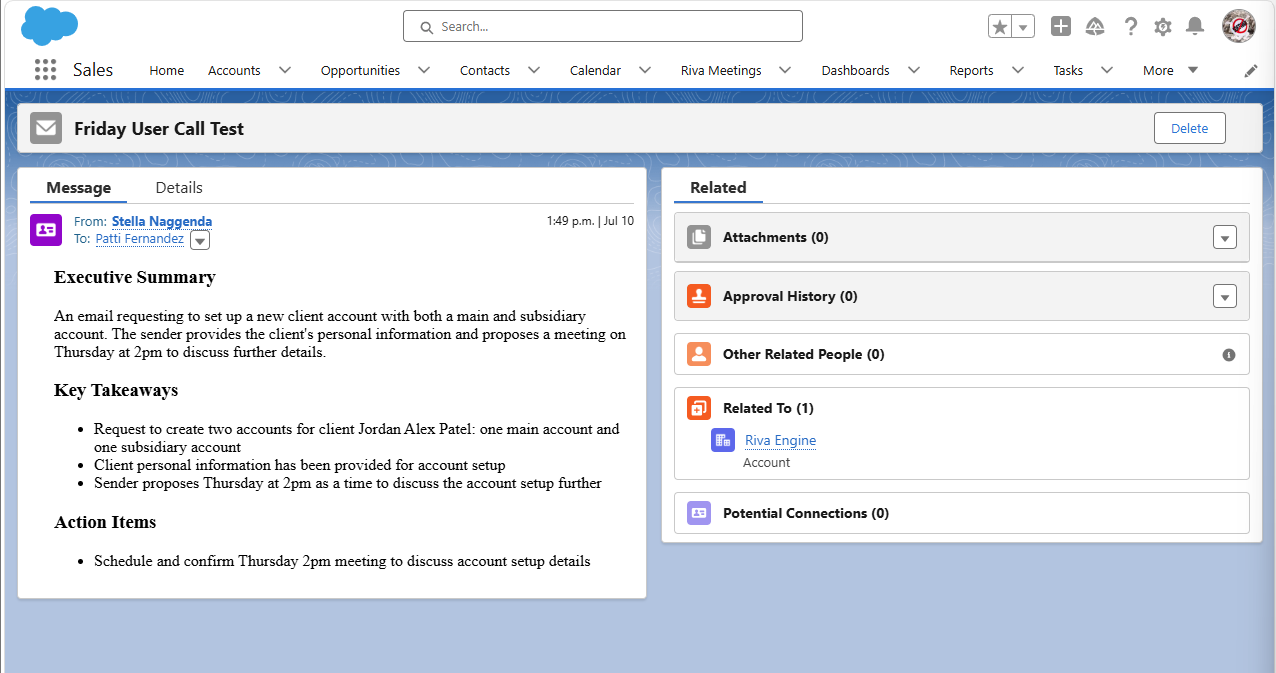Viewport: 1276px width, 673px height.
Task: Open the Trailhead guidance icon
Action: pos(1095,27)
